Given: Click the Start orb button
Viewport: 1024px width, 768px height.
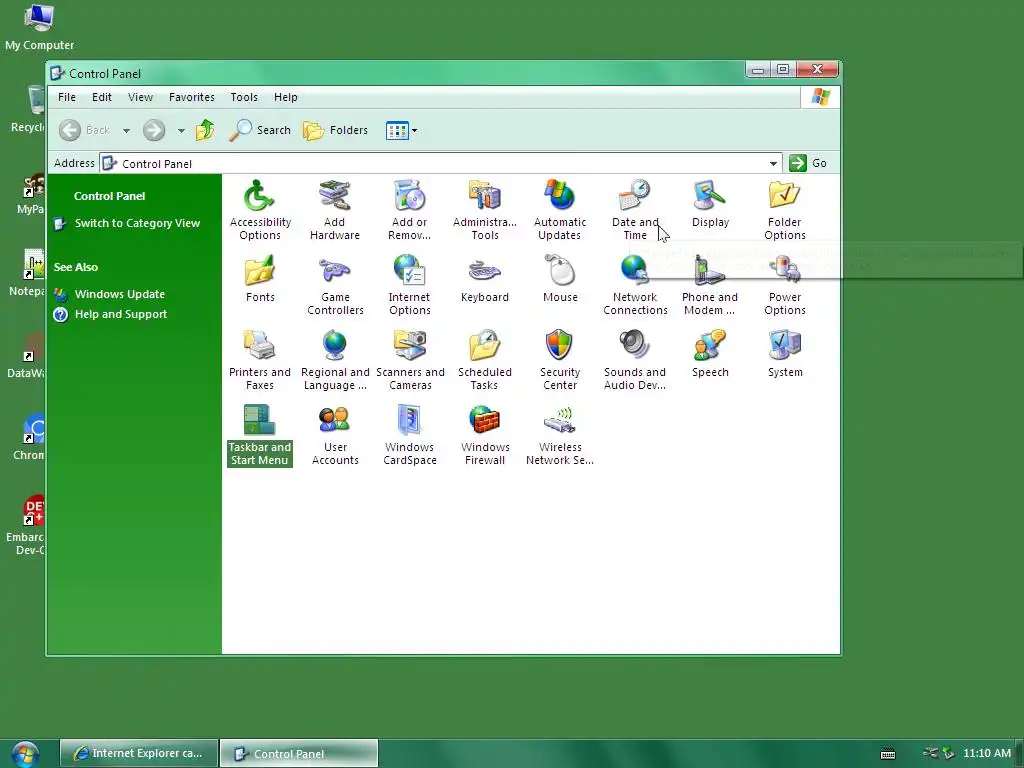Looking at the screenshot, I should point(25,754).
